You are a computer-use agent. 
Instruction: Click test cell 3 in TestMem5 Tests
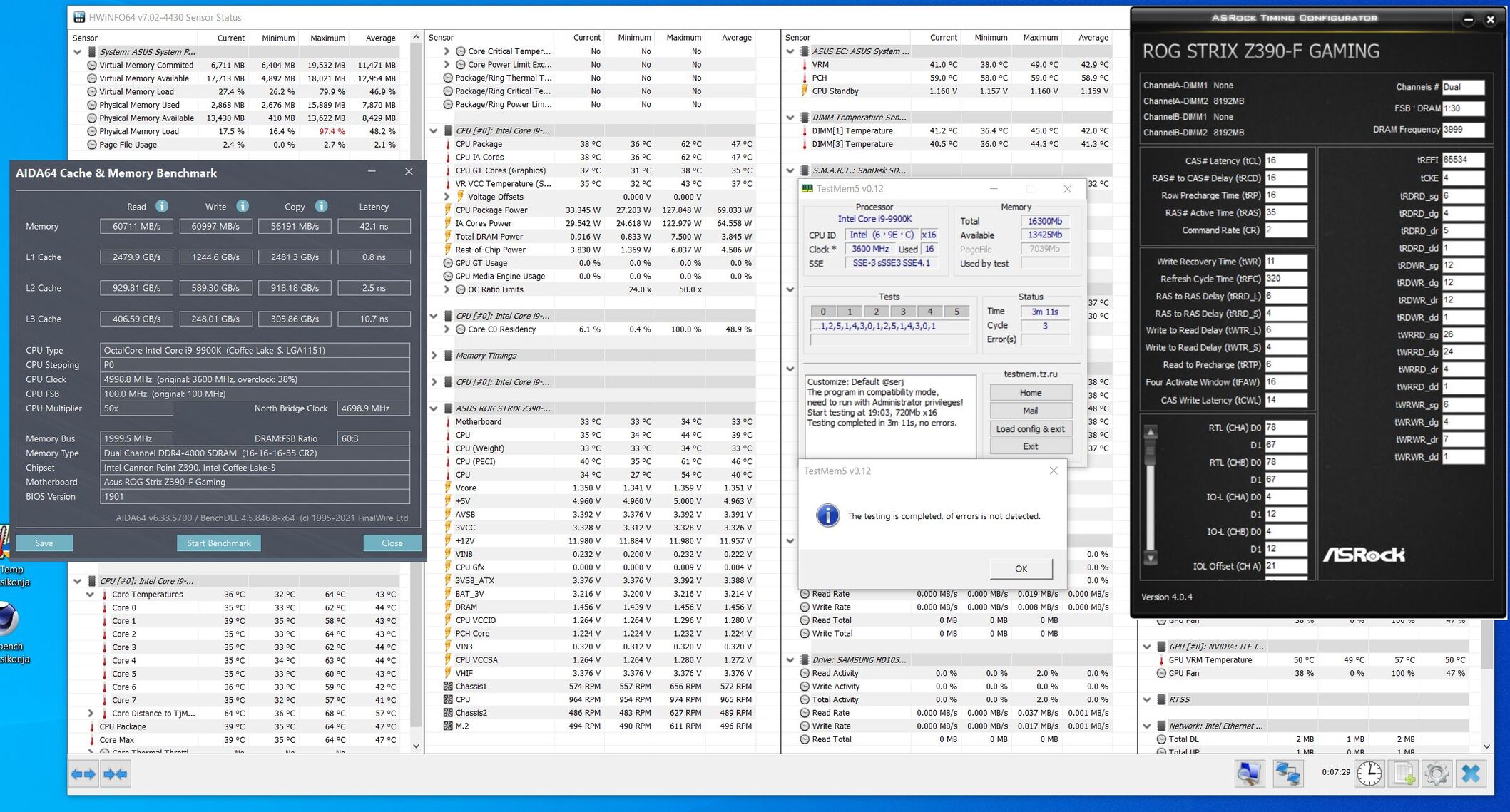[x=903, y=312]
